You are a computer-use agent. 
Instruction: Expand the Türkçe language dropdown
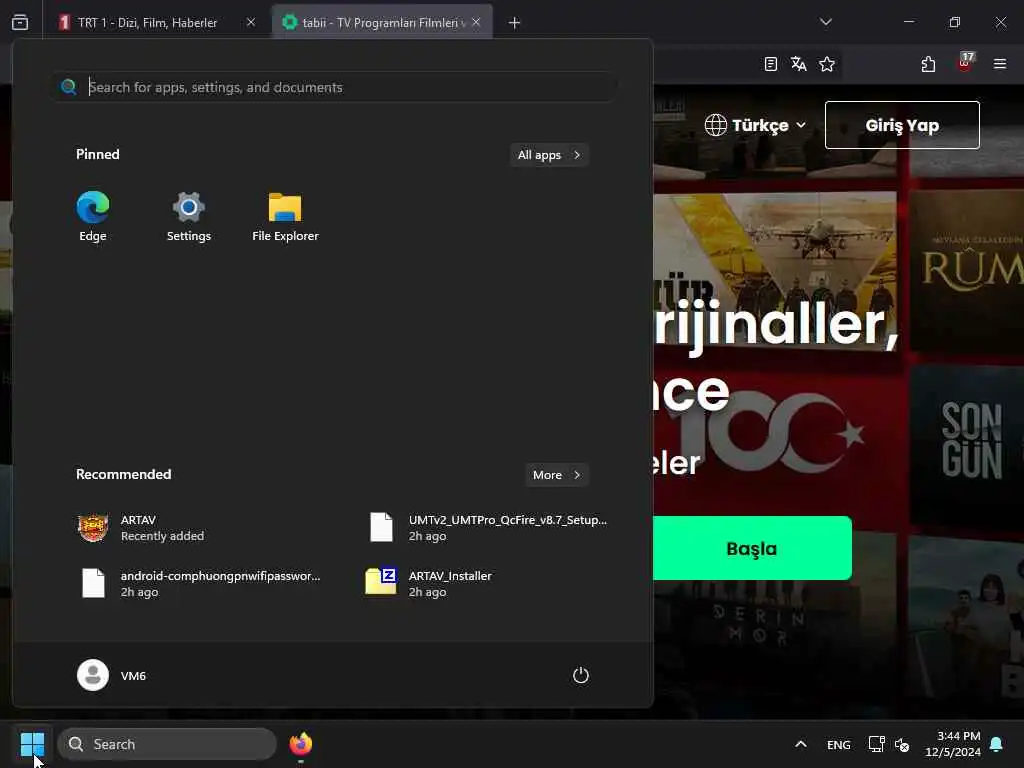756,125
